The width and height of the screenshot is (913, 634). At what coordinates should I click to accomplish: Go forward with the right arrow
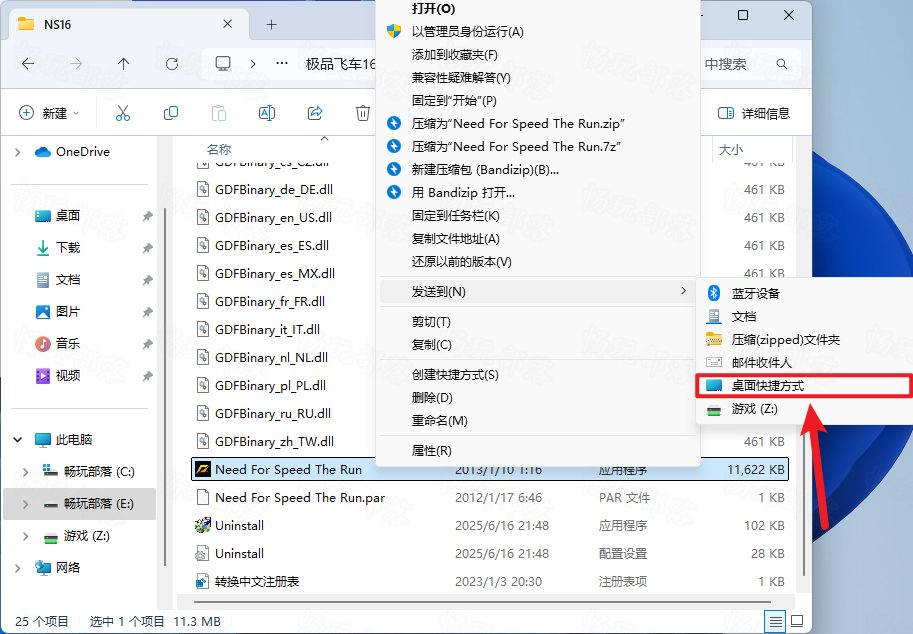point(76,64)
